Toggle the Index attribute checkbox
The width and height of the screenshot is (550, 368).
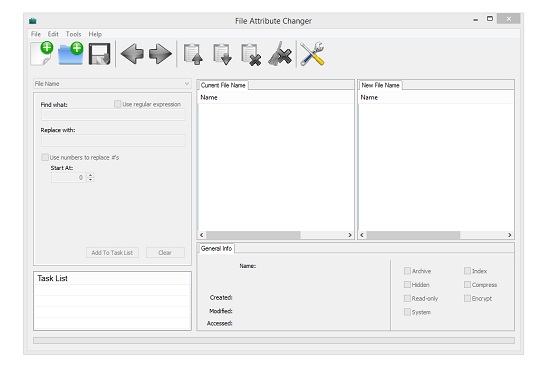(467, 270)
